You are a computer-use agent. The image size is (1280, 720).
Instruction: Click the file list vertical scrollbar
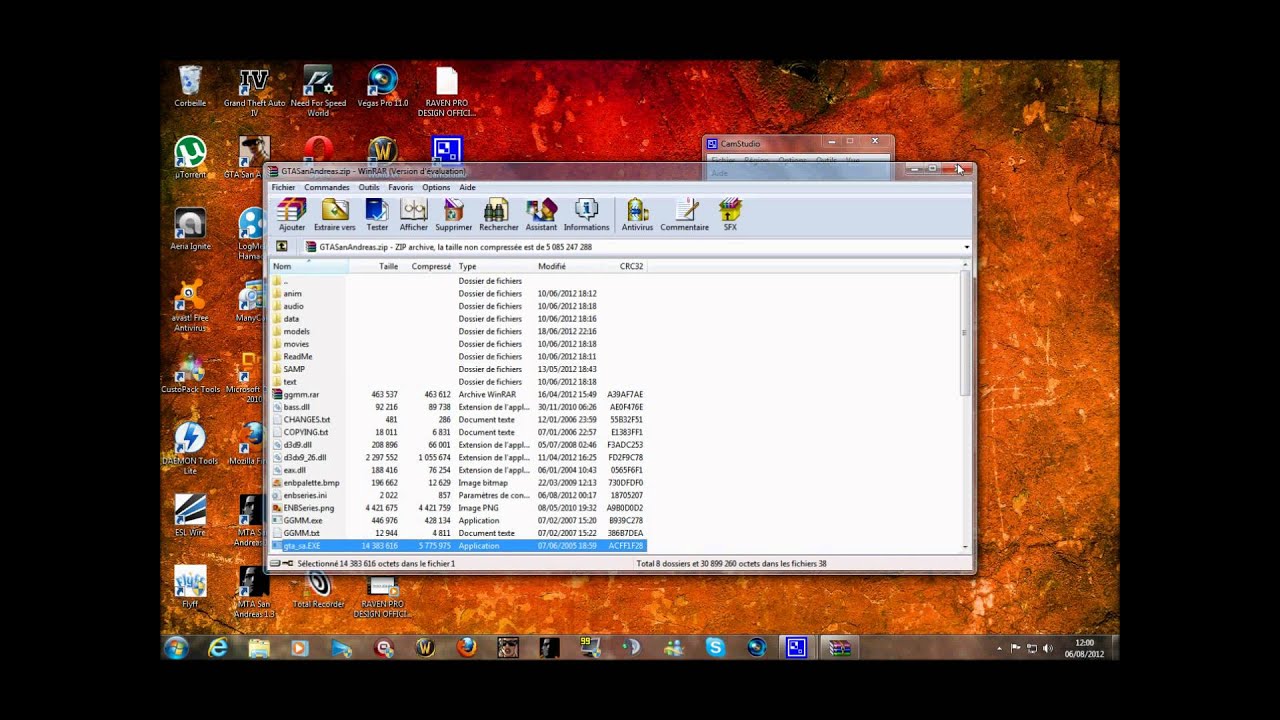(965, 335)
